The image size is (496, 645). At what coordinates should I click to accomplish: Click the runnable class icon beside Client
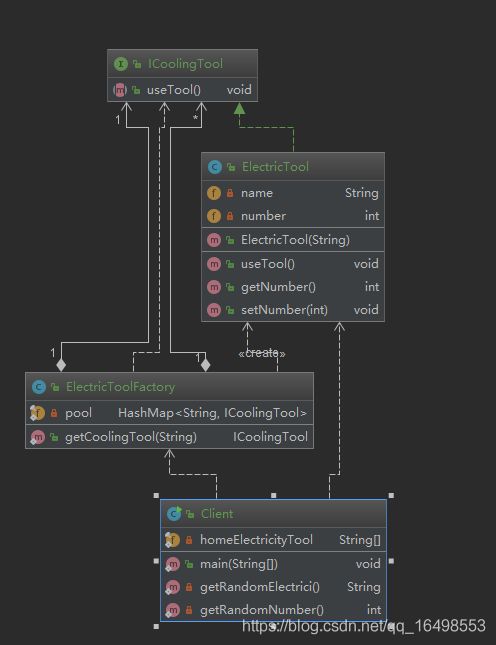tap(174, 513)
